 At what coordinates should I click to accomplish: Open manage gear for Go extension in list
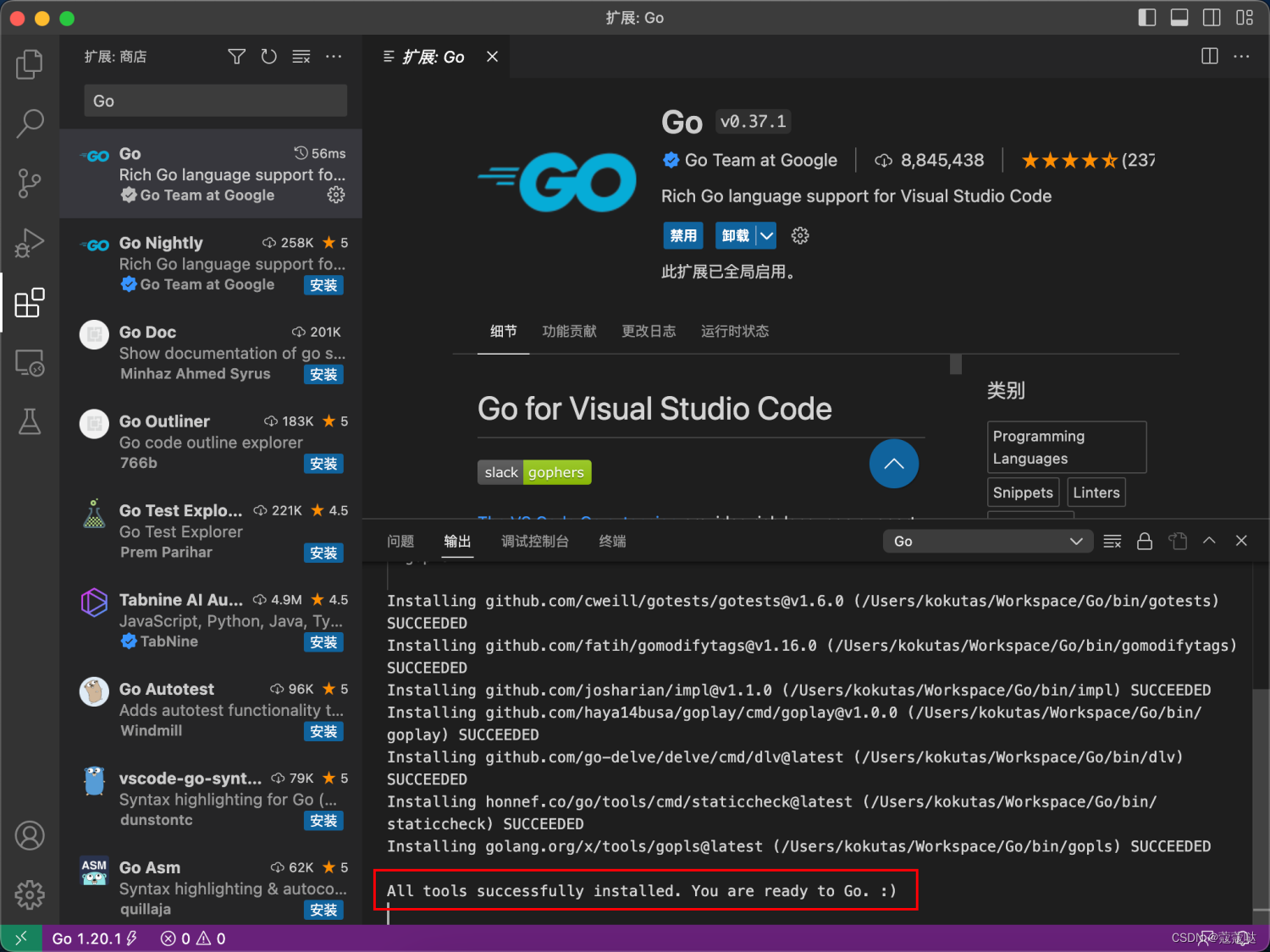[336, 195]
